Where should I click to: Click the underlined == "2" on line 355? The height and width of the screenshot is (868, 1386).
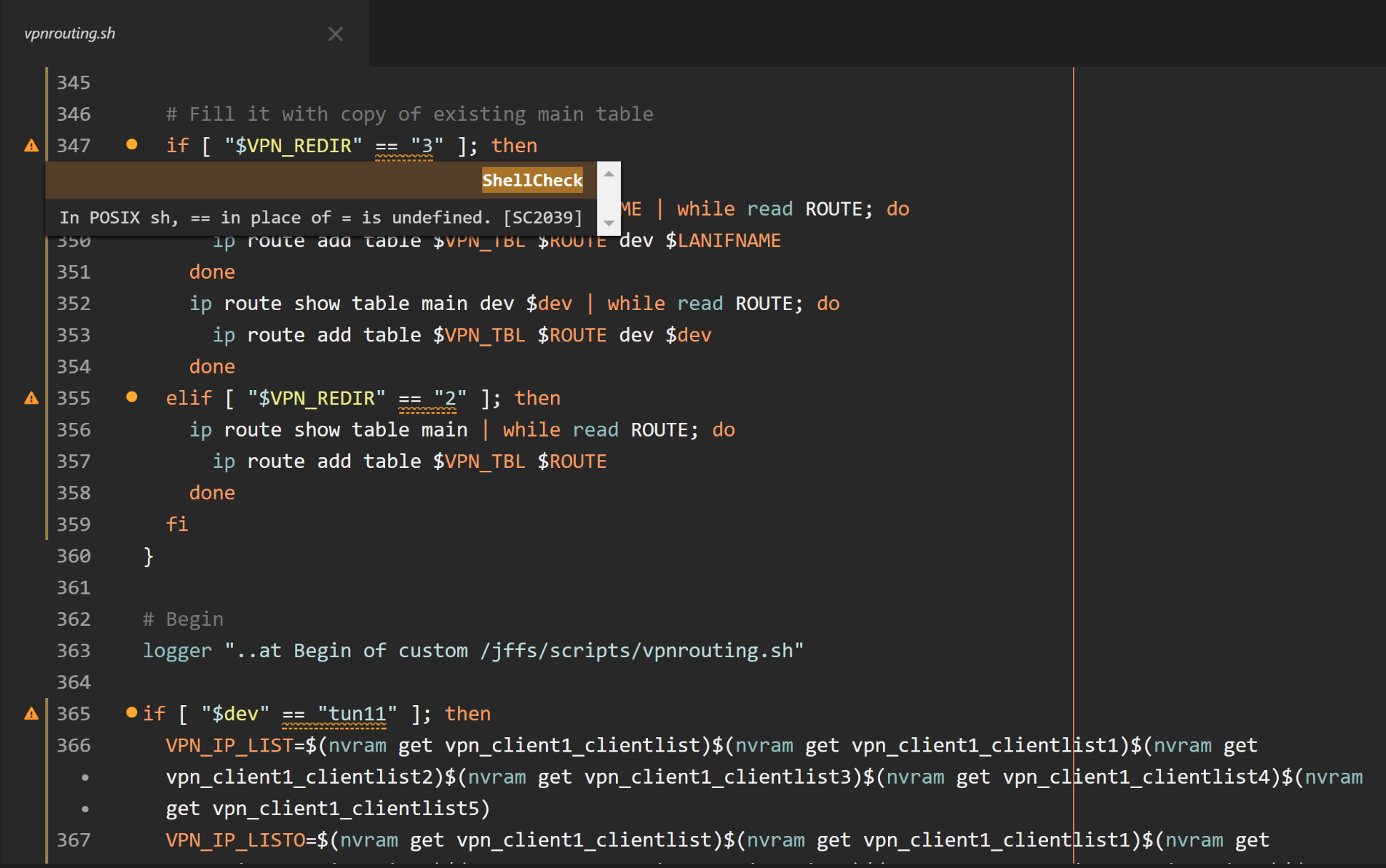click(x=427, y=399)
